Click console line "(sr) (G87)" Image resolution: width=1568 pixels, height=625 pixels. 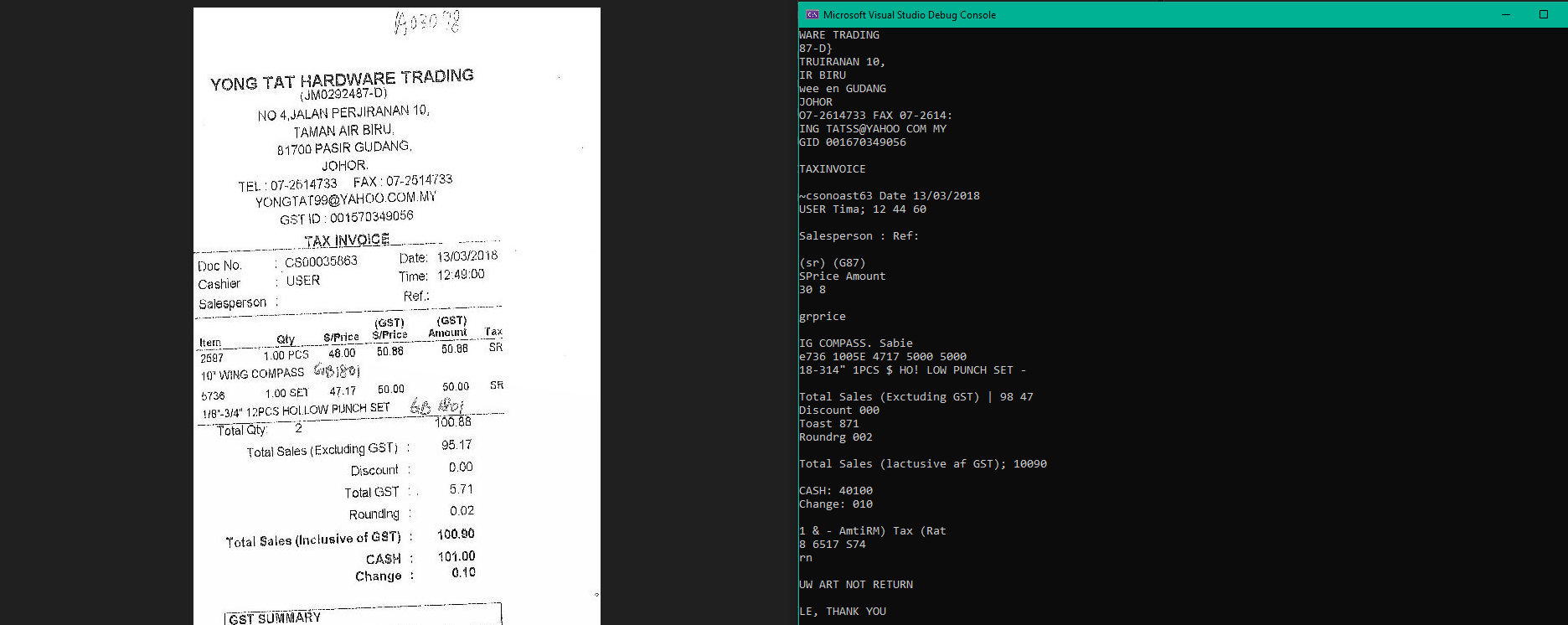[833, 263]
